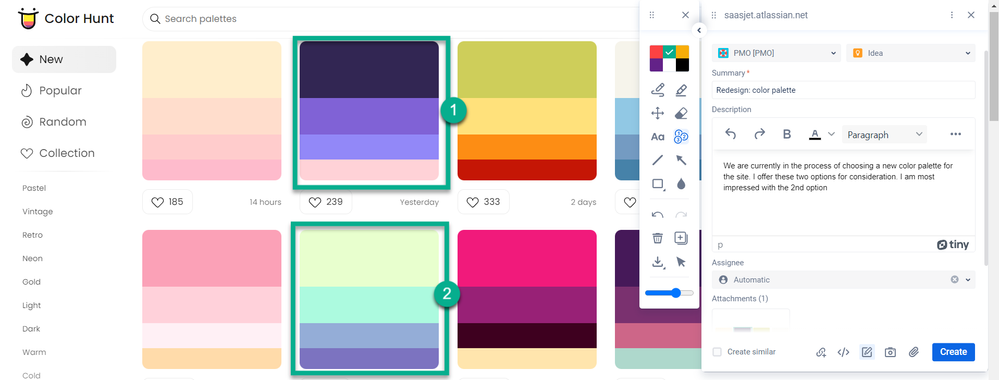The height and width of the screenshot is (380, 999).
Task: Collapse the drawing toolbar with chevron
Action: pos(699,30)
